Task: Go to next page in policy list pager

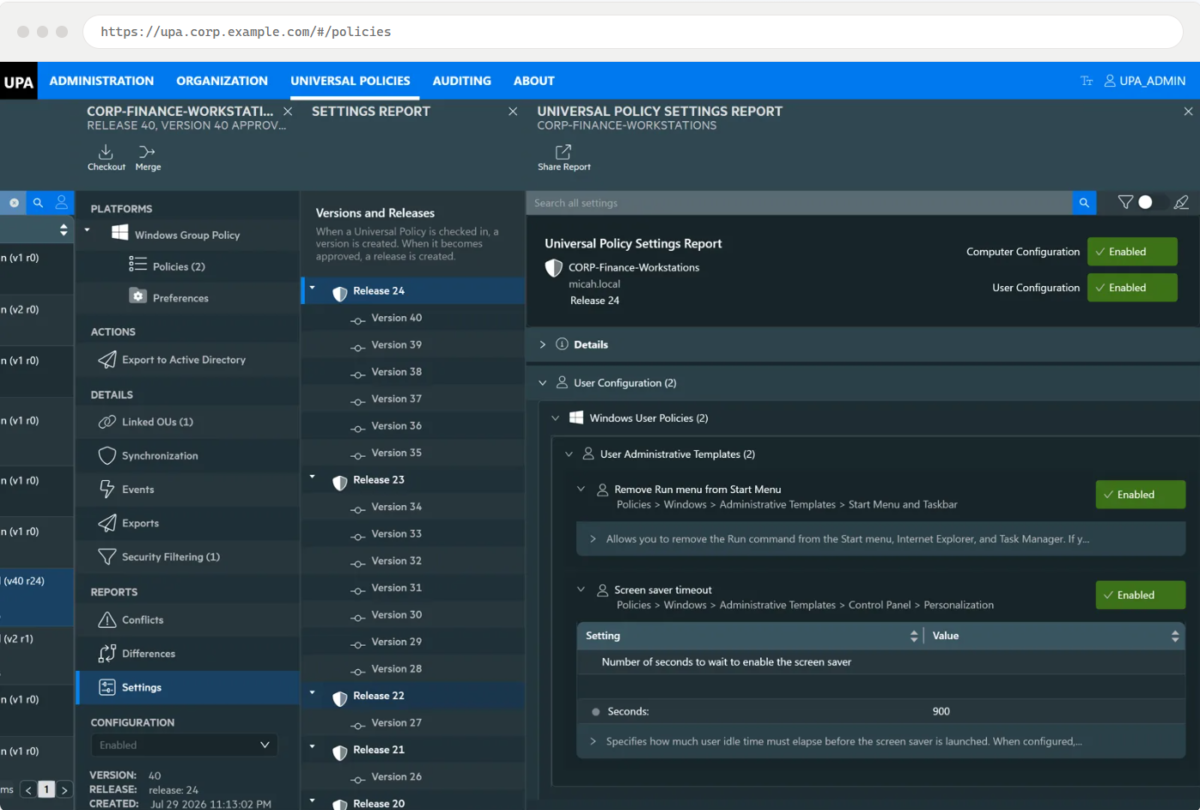Action: [x=65, y=790]
